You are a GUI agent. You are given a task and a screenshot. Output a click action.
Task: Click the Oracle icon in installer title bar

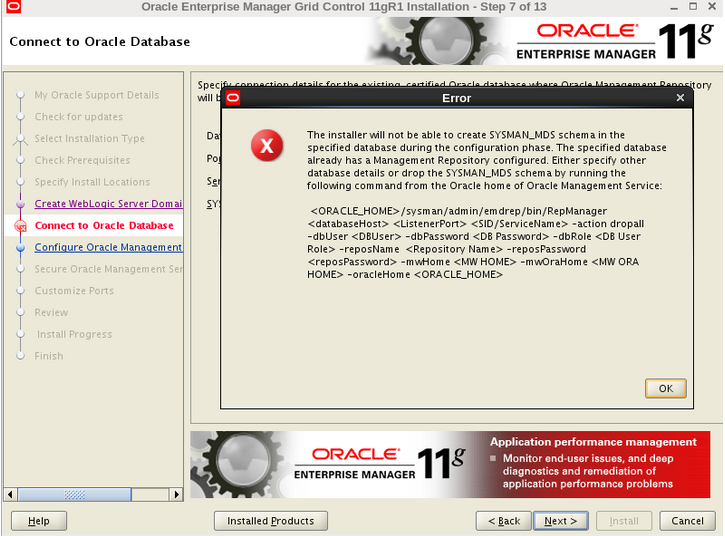13,6
